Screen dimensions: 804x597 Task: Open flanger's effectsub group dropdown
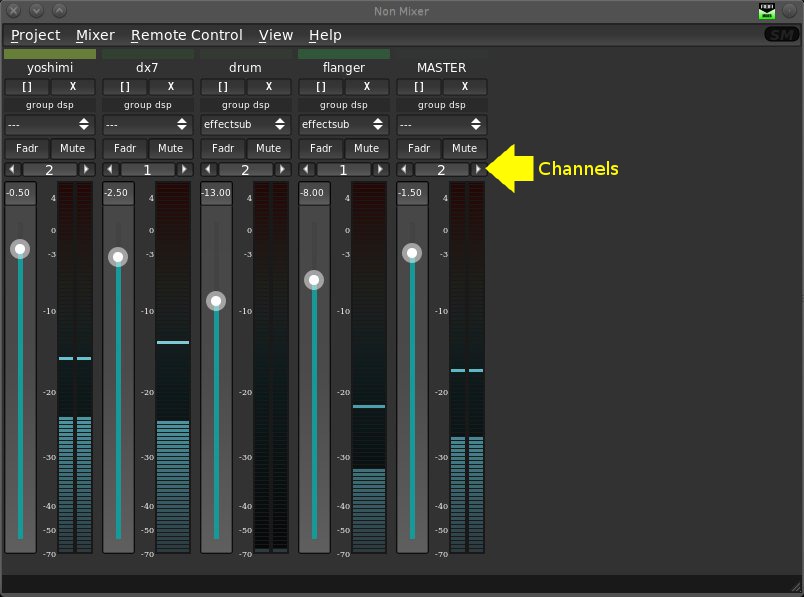tap(344, 125)
